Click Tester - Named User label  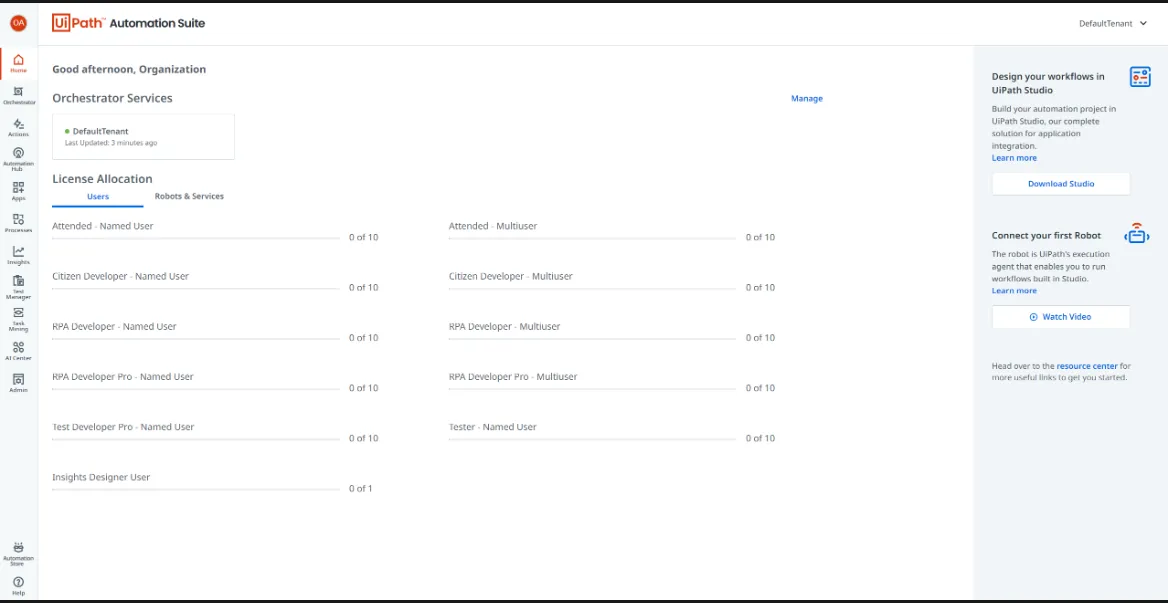(x=492, y=427)
